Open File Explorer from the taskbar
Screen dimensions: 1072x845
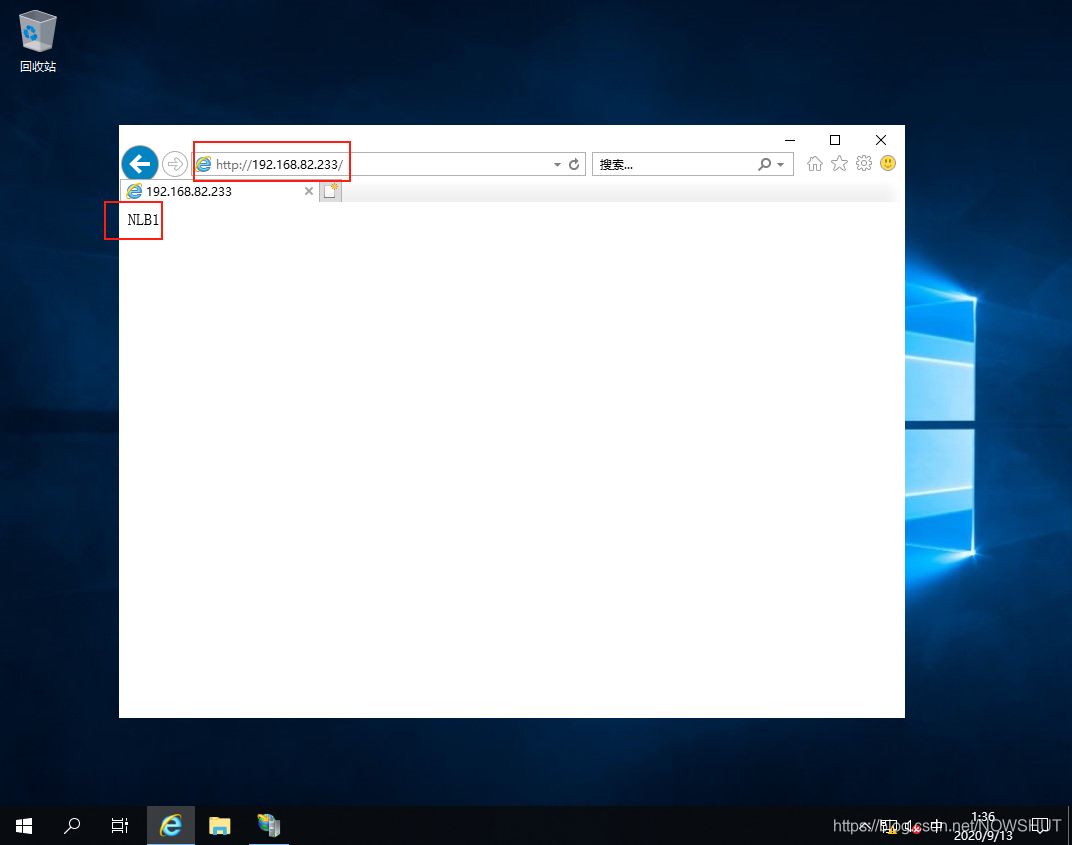tap(220, 825)
